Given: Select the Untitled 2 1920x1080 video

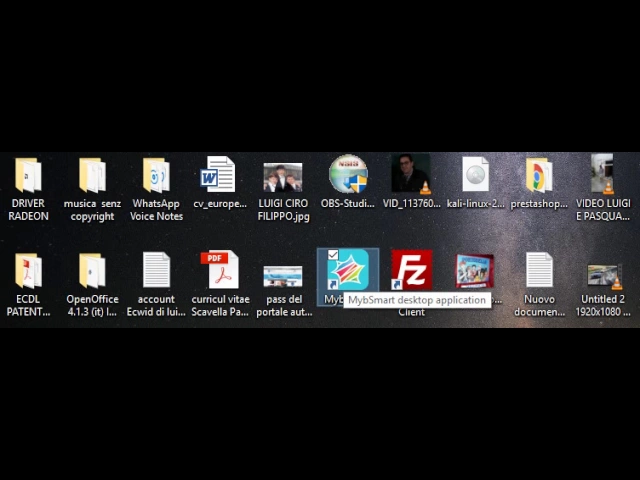Looking at the screenshot, I should coord(604,276).
